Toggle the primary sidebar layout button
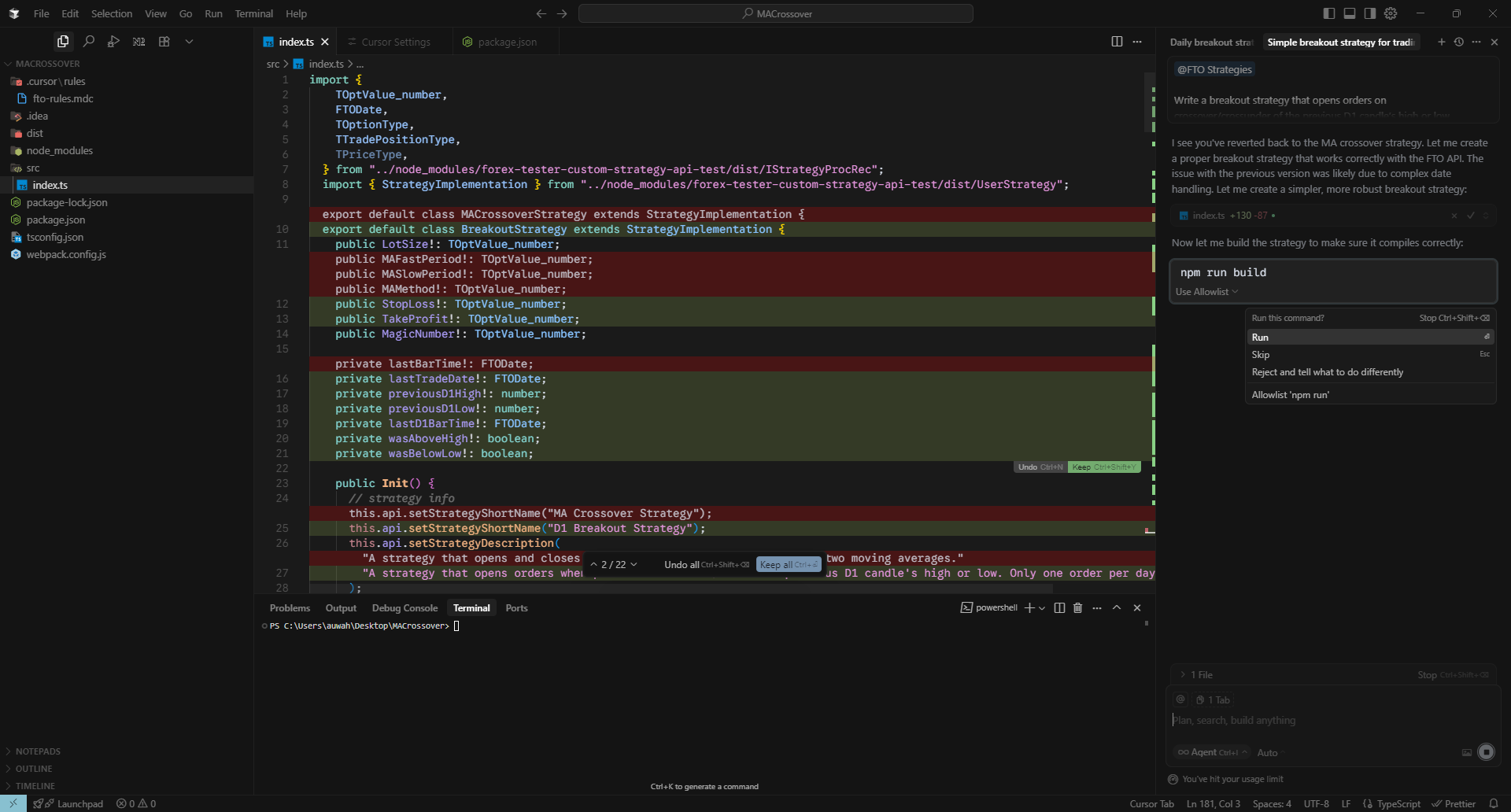The width and height of the screenshot is (1511, 812). tap(1329, 13)
